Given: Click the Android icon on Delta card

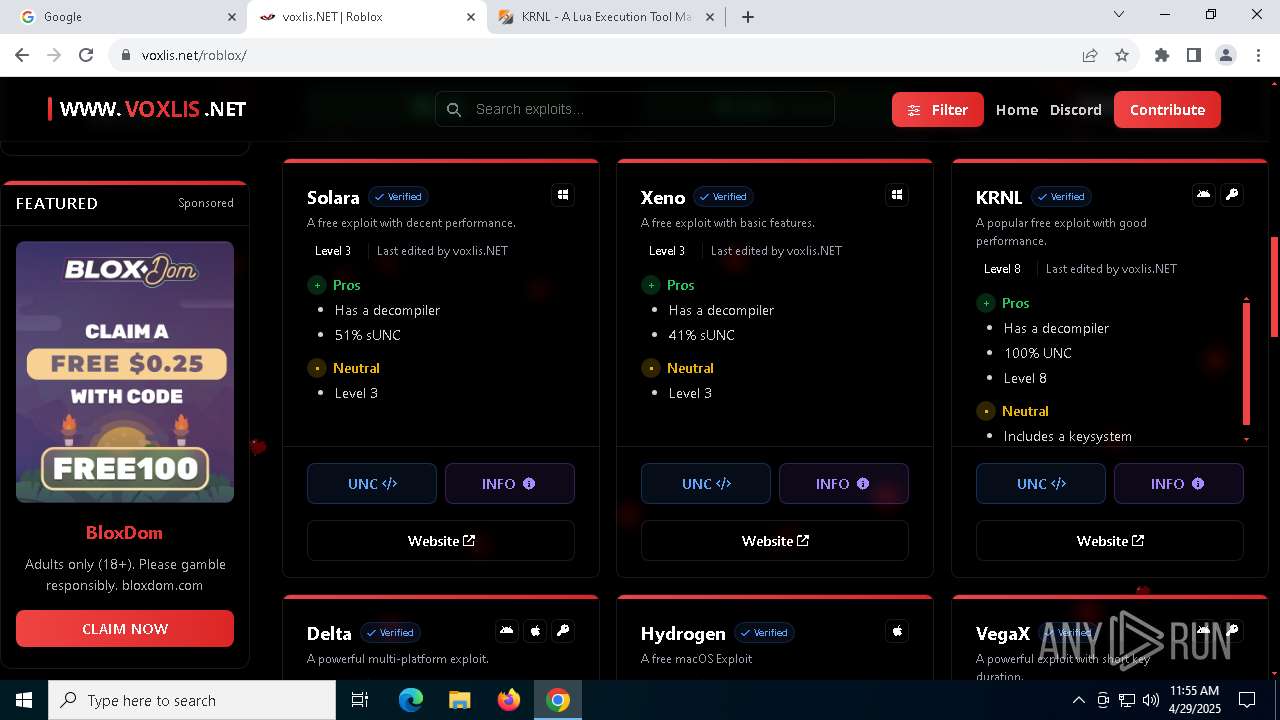Looking at the screenshot, I should (x=507, y=630).
